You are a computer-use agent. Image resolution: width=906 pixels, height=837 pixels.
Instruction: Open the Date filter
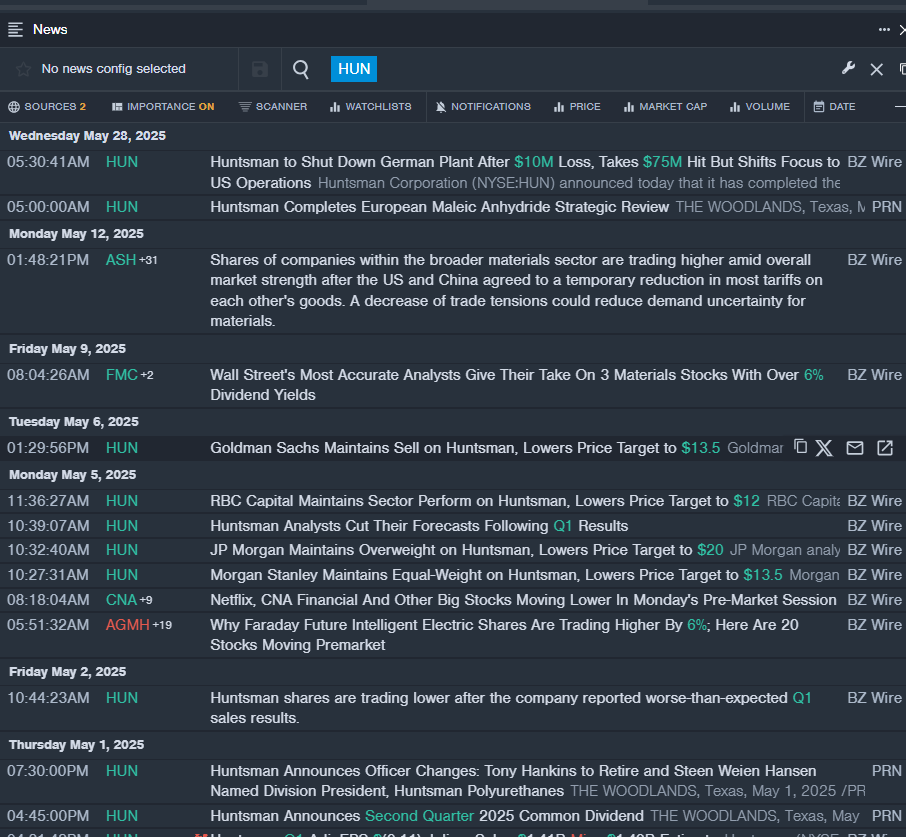(834, 107)
